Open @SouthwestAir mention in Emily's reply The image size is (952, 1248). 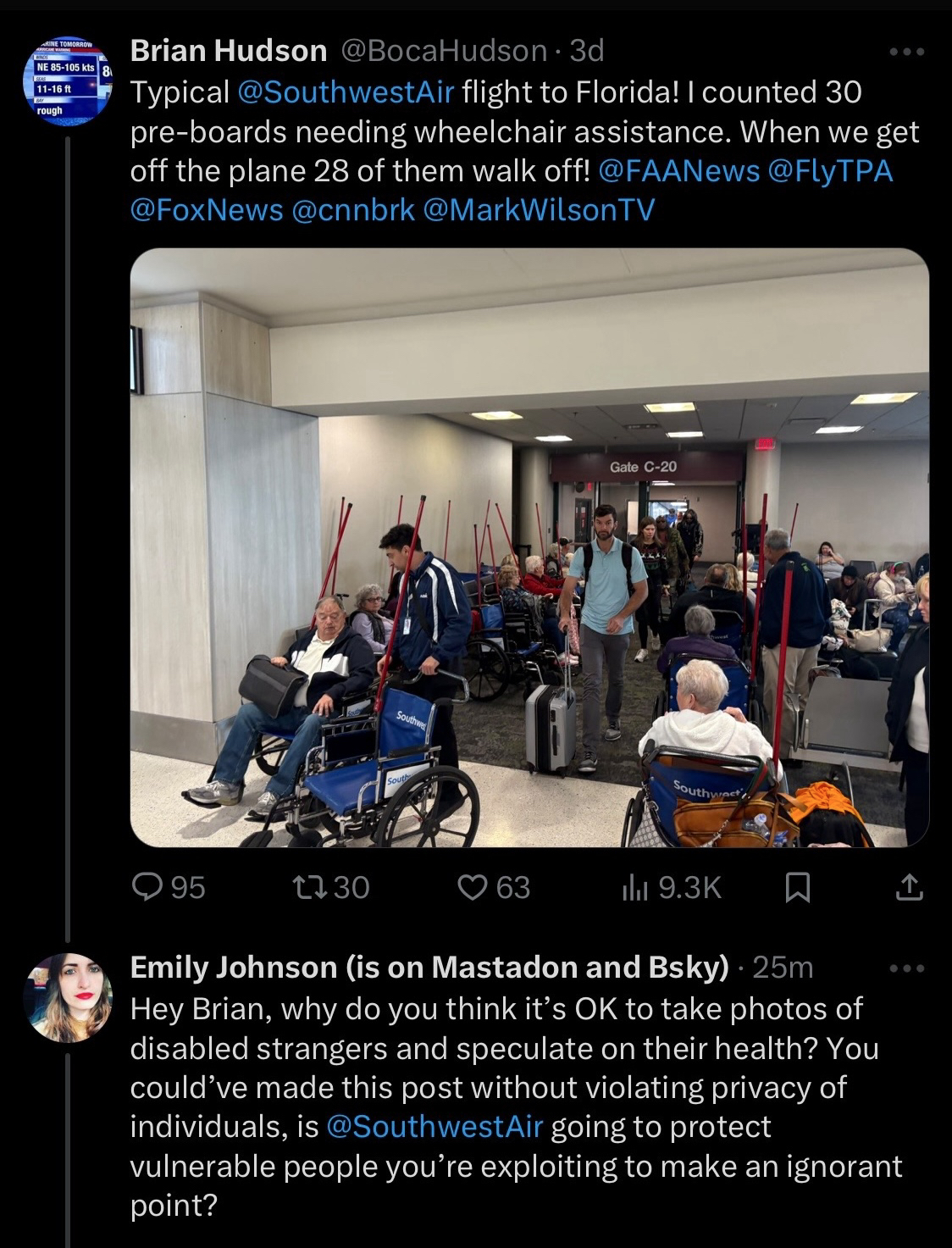click(434, 1127)
